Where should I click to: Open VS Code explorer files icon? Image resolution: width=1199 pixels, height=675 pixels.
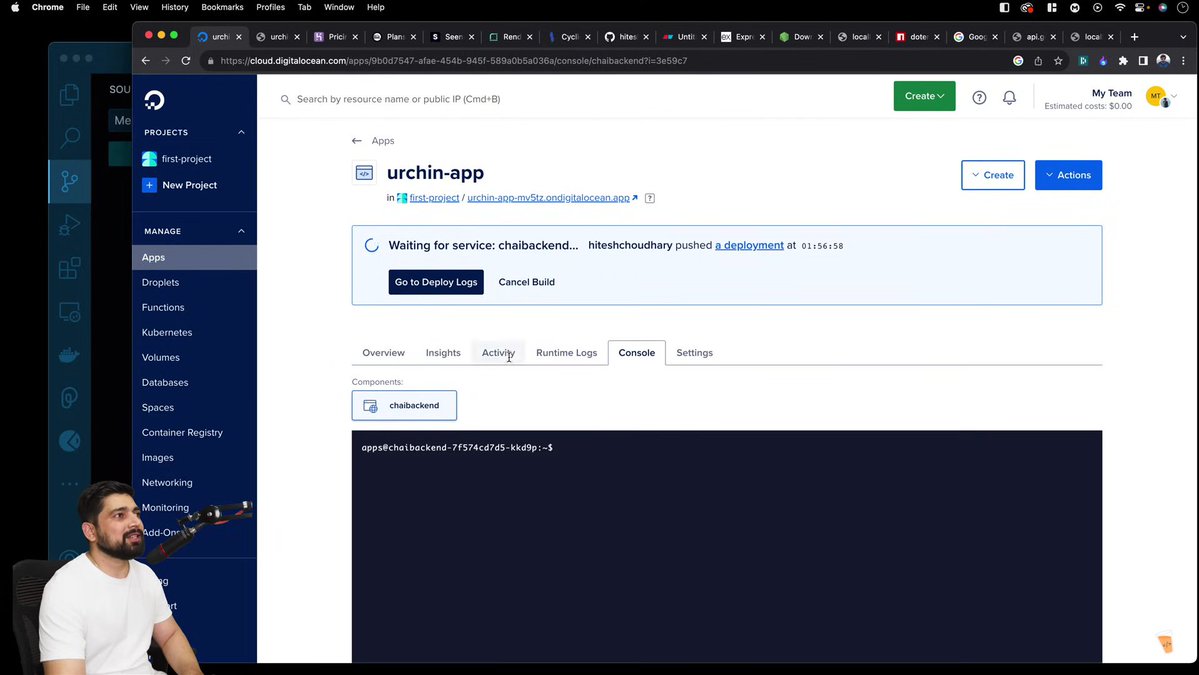(70, 94)
